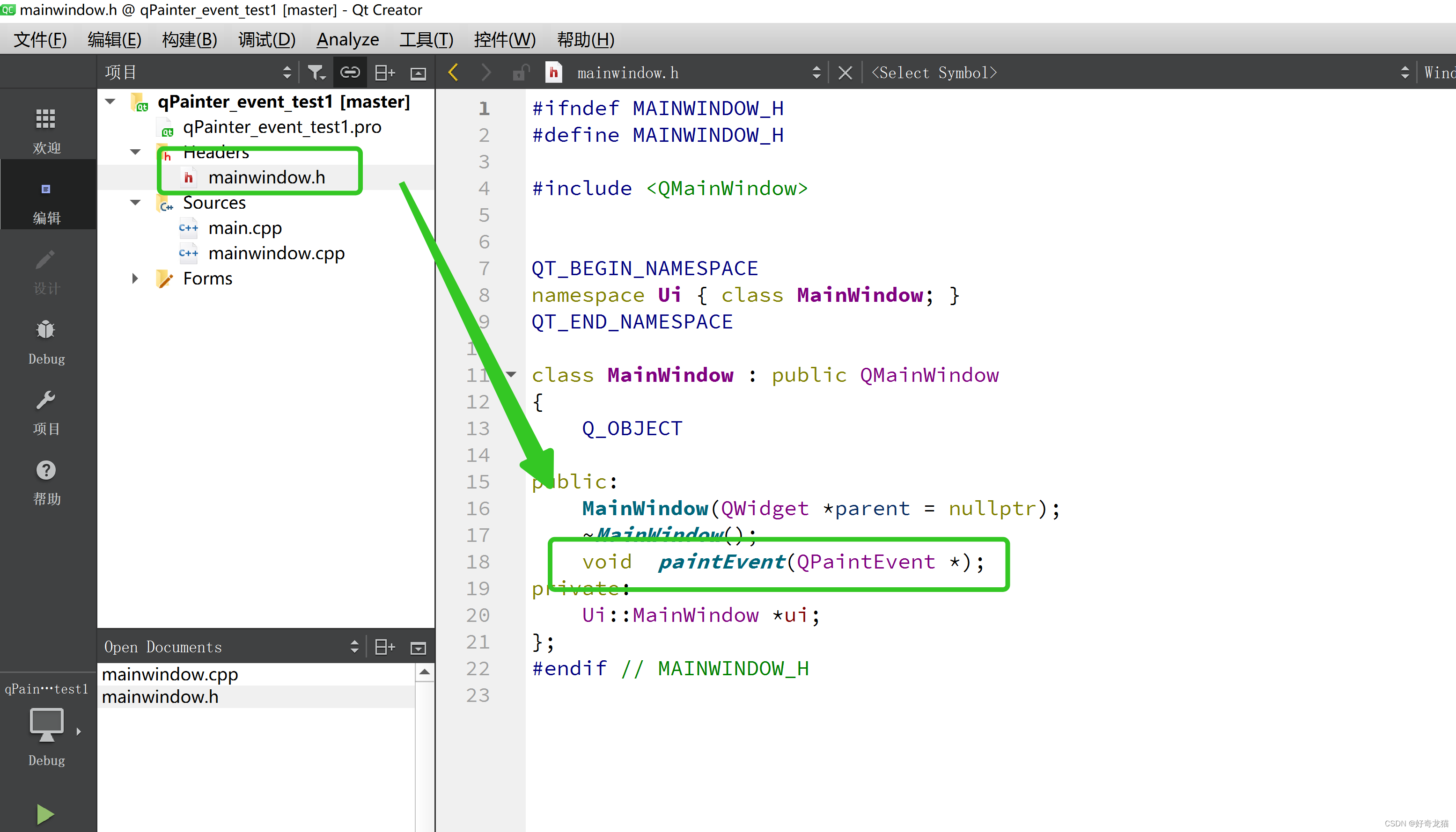Viewport: 1456px width, 832px height.
Task: Click line number 22 in gutter
Action: click(x=478, y=669)
